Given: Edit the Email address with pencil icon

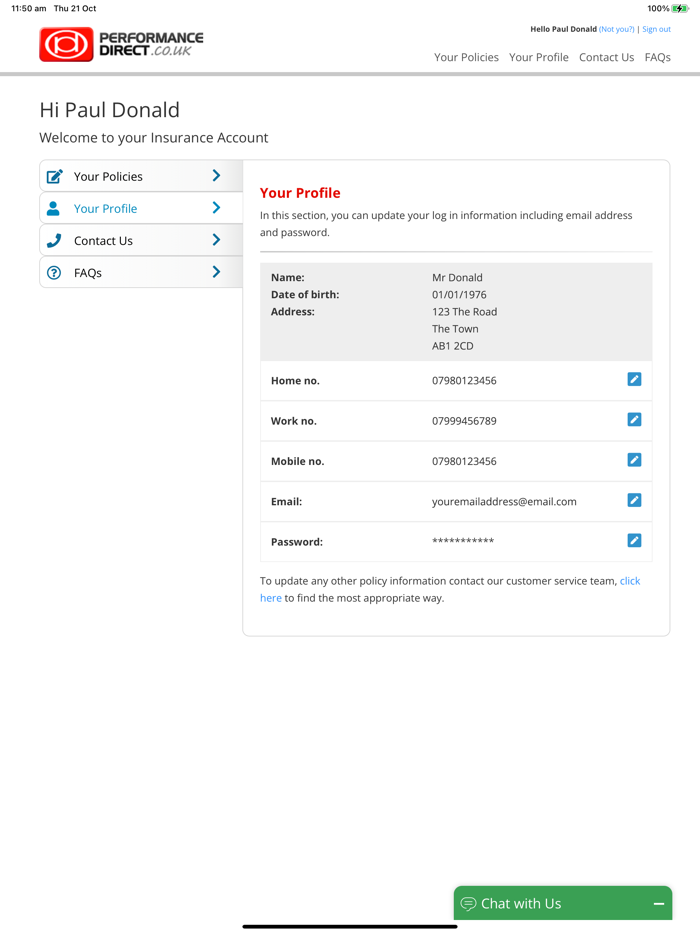Looking at the screenshot, I should tap(634, 500).
